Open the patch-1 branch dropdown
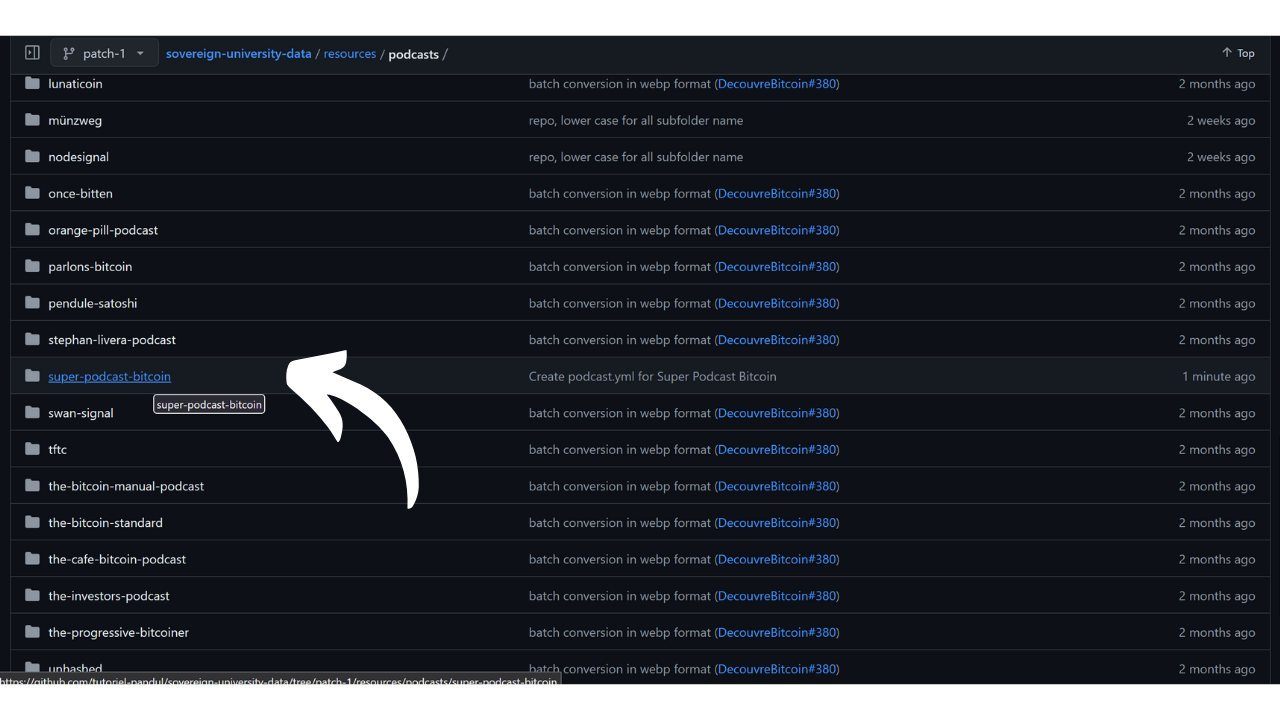 [104, 53]
